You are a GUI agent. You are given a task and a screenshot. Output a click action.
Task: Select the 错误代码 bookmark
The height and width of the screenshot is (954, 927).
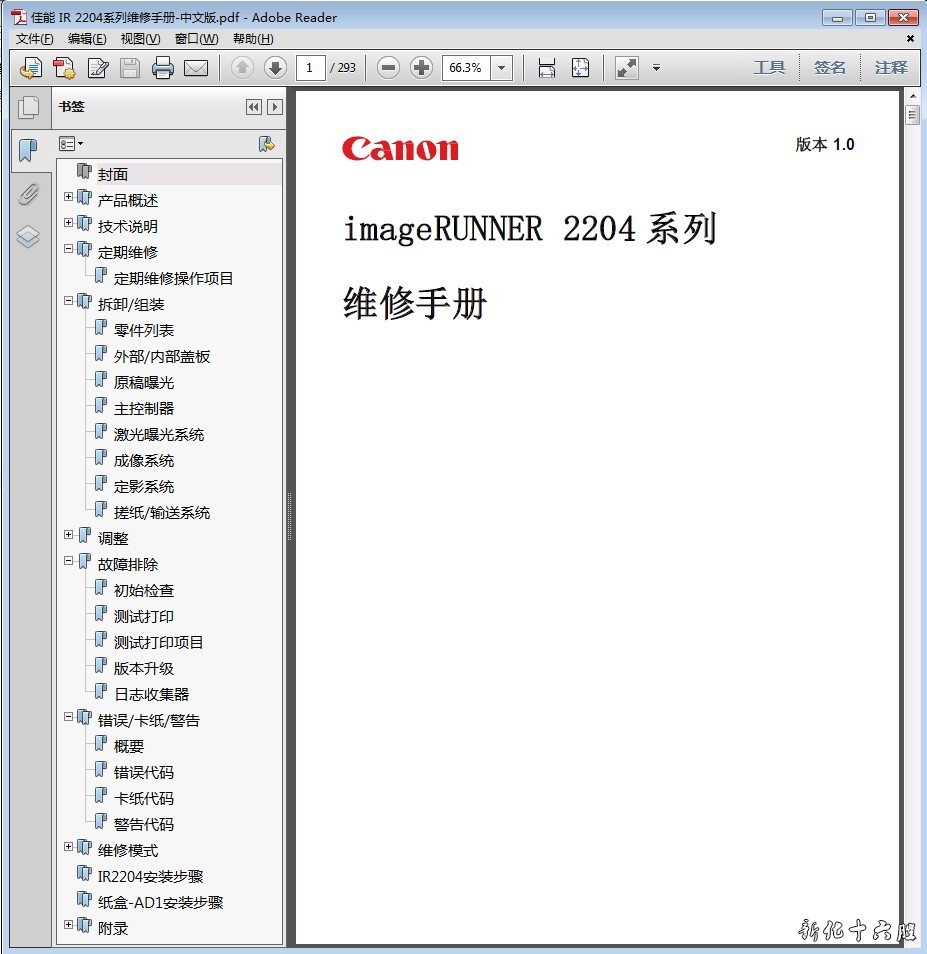[x=143, y=772]
